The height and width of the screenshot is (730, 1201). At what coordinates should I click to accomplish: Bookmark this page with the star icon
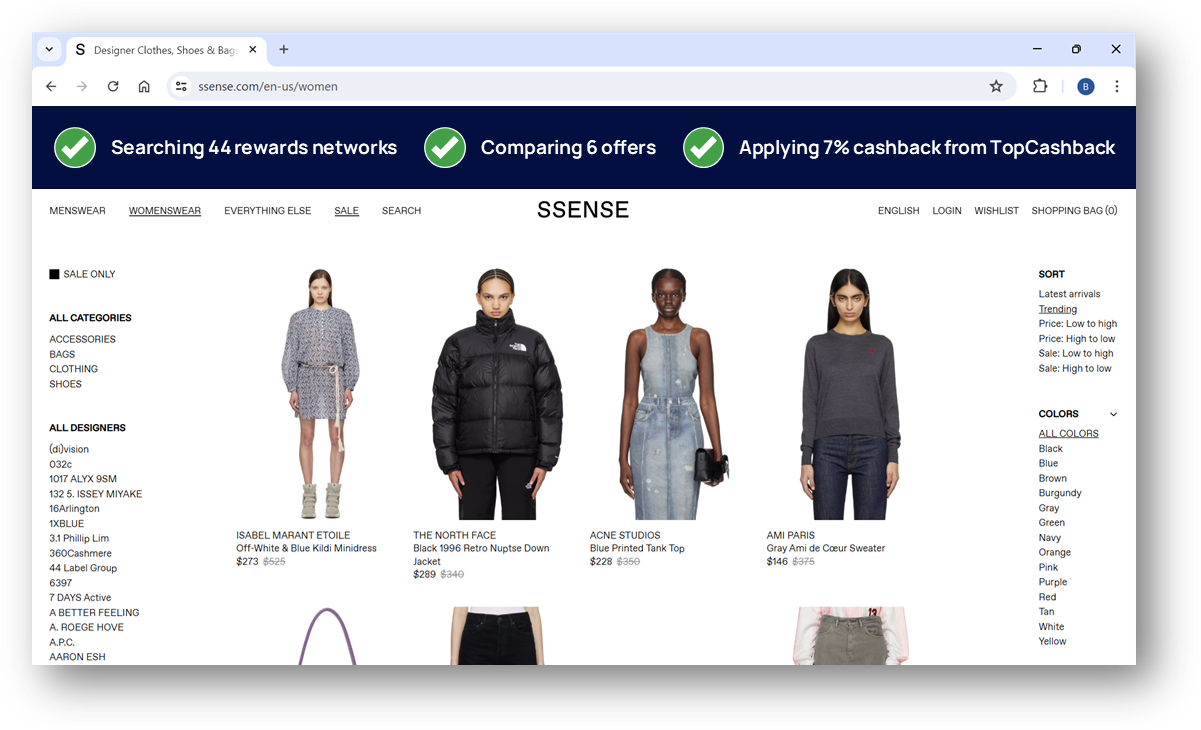pyautogui.click(x=996, y=87)
